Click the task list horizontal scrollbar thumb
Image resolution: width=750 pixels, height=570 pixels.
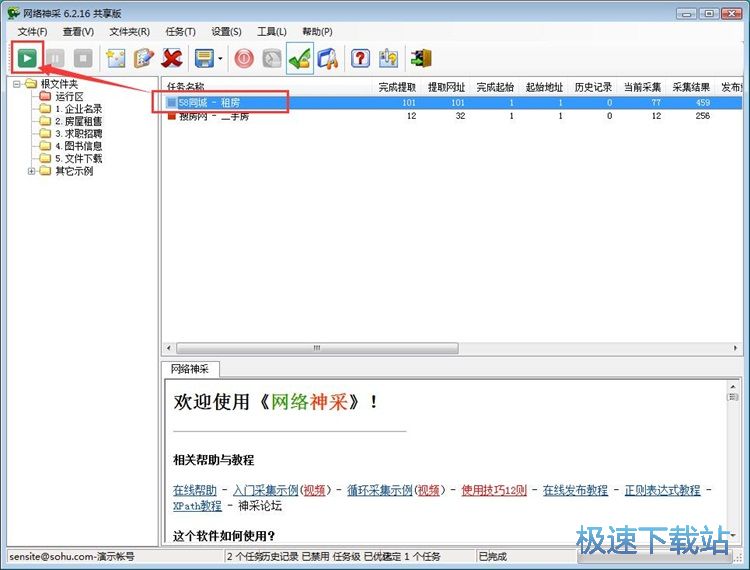click(317, 348)
